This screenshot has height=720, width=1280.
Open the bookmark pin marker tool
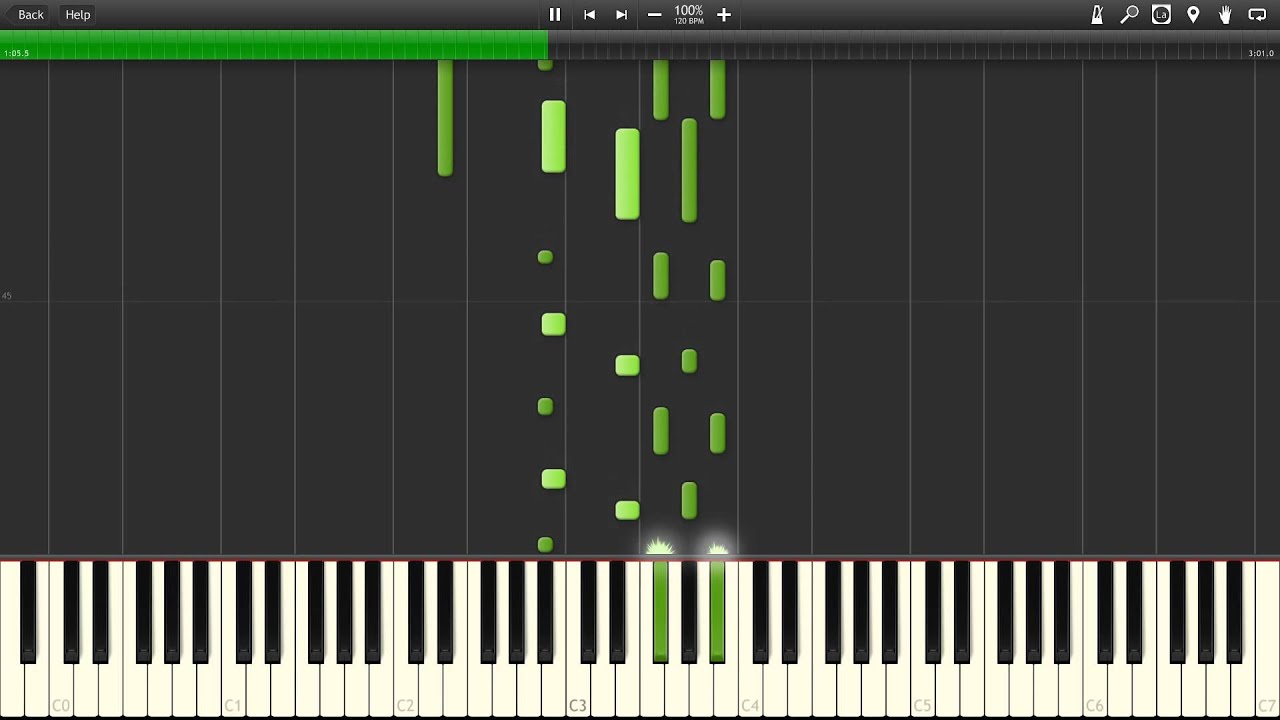1193,15
